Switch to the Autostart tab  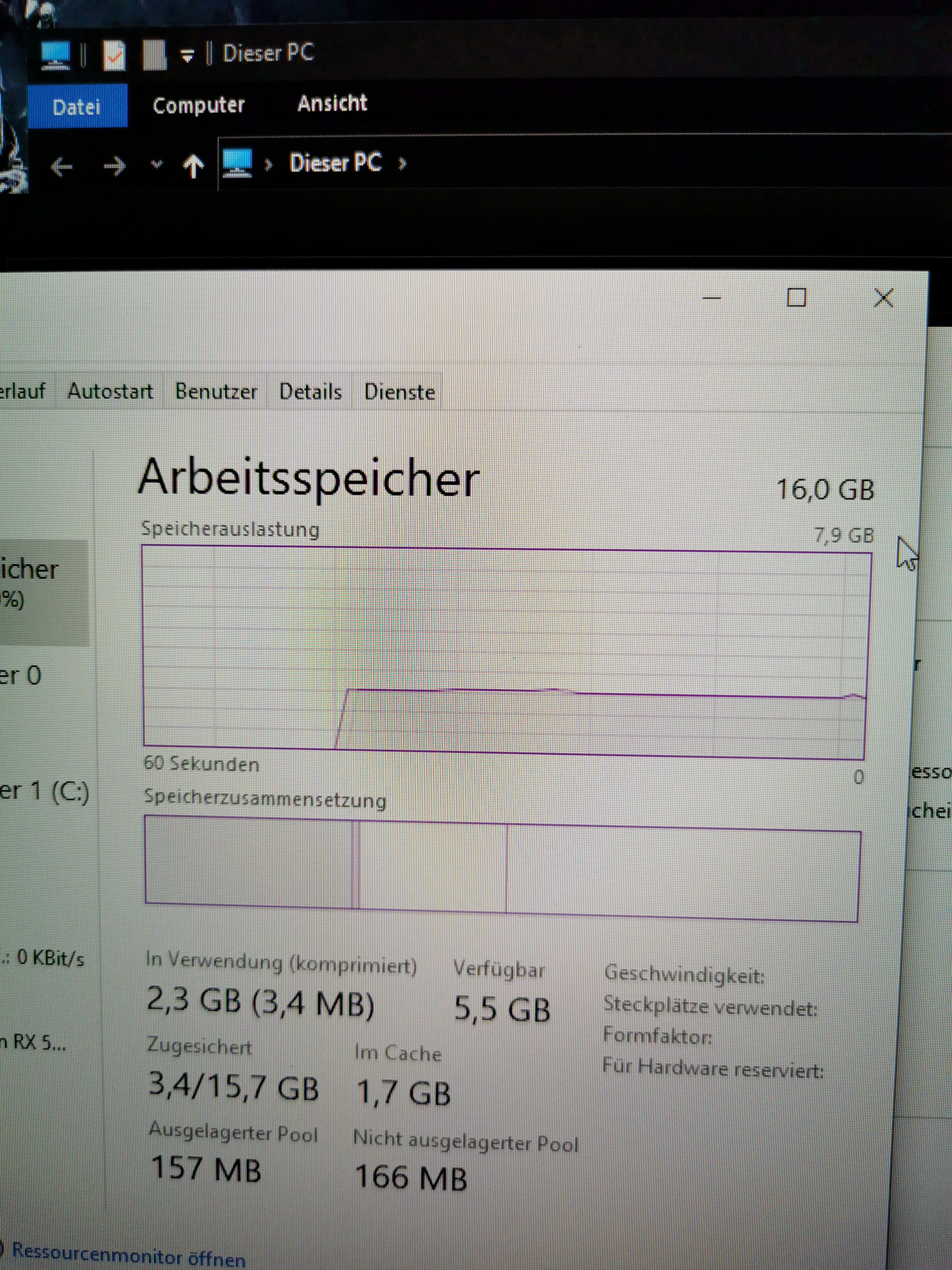110,392
